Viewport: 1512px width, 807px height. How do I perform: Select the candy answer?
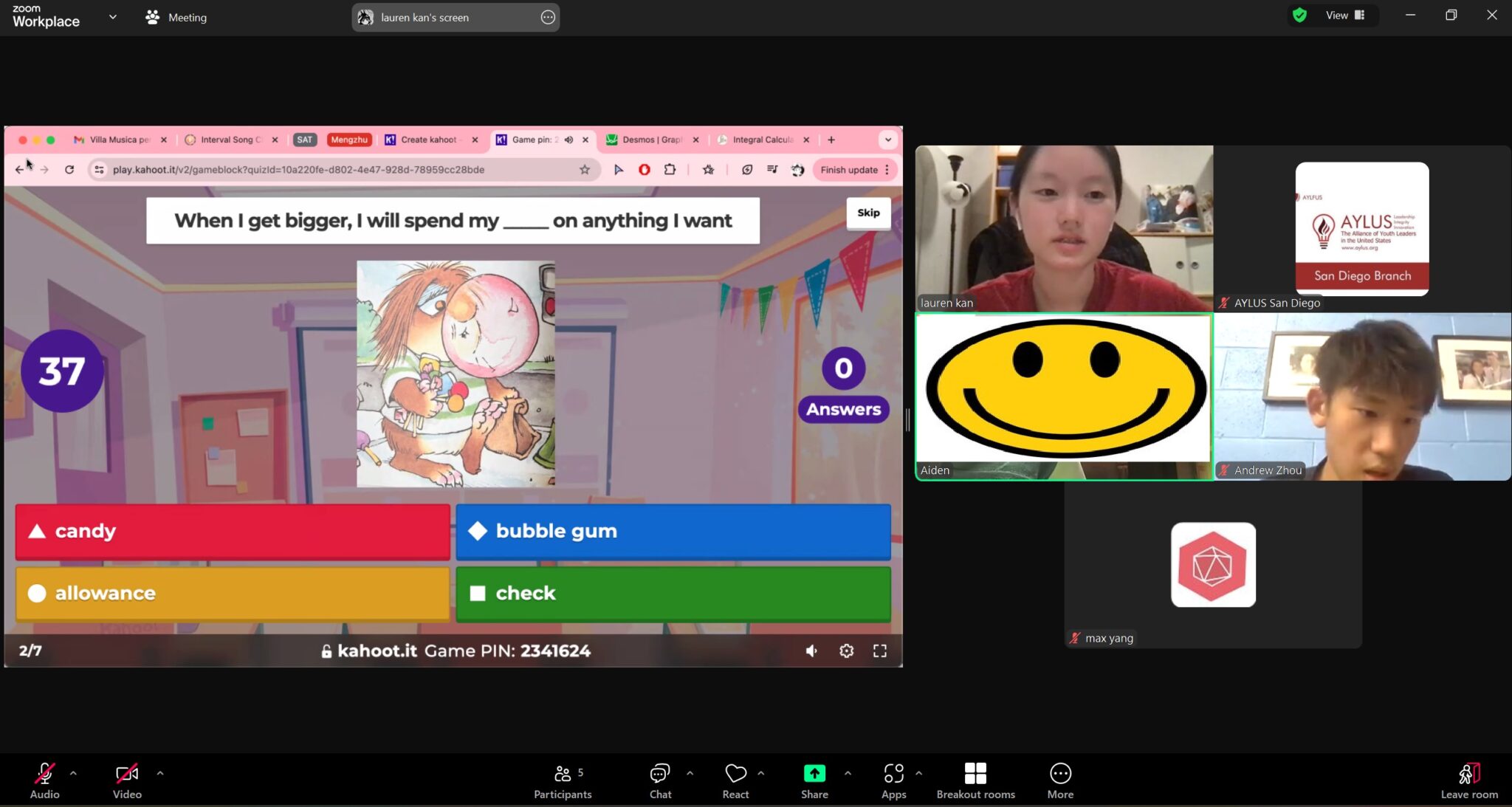point(233,531)
